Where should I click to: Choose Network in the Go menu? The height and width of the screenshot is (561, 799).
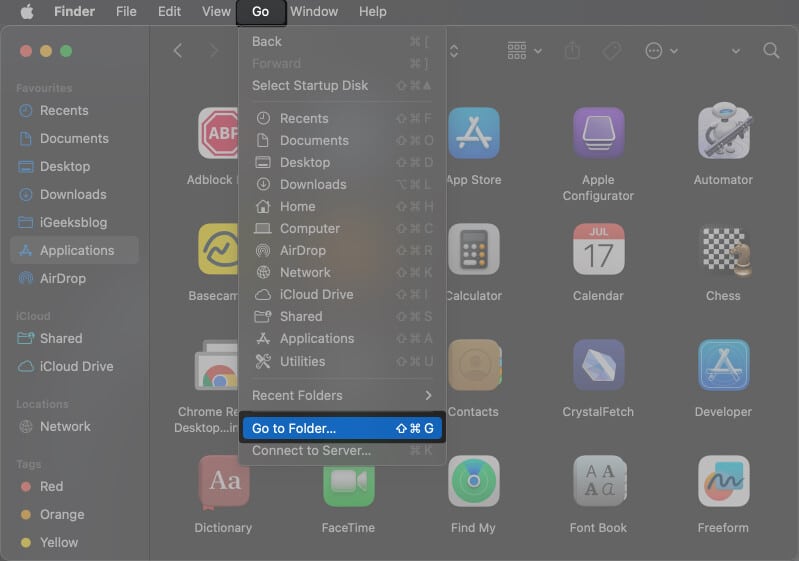click(x=342, y=273)
